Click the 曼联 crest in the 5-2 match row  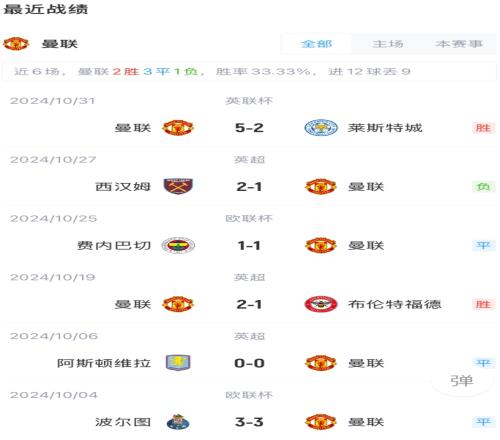tap(178, 128)
